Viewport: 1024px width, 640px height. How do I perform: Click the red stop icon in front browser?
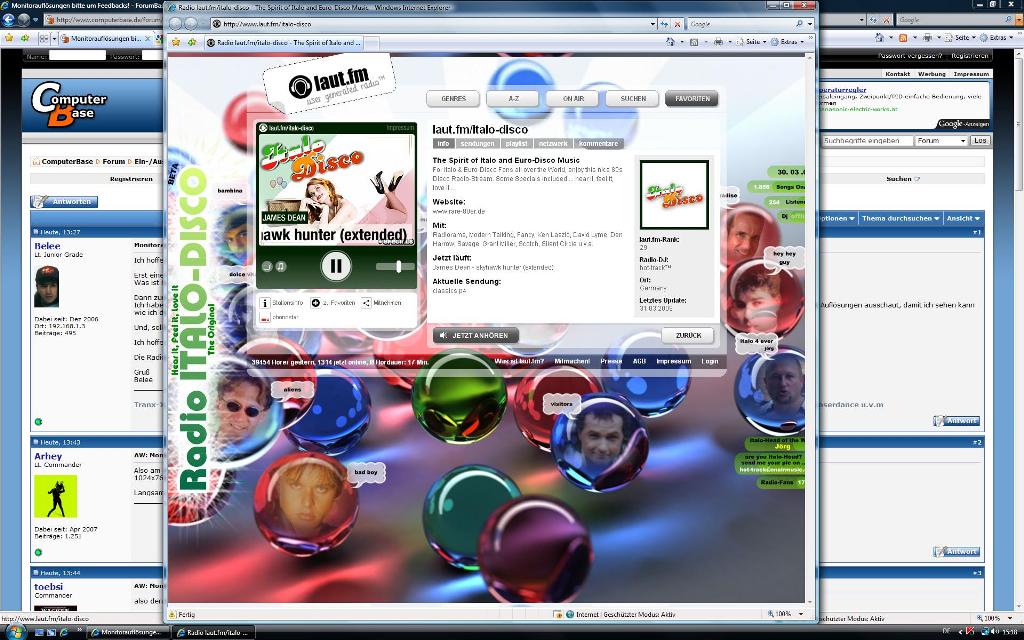click(x=677, y=24)
